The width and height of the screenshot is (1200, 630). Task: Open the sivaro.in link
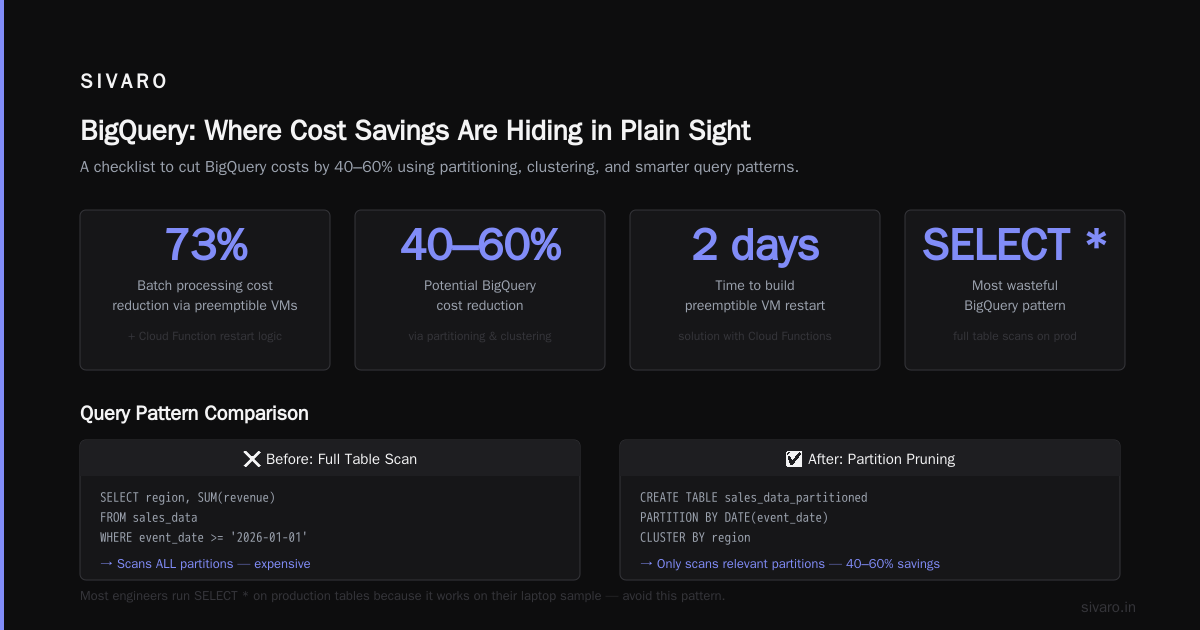(x=1108, y=607)
